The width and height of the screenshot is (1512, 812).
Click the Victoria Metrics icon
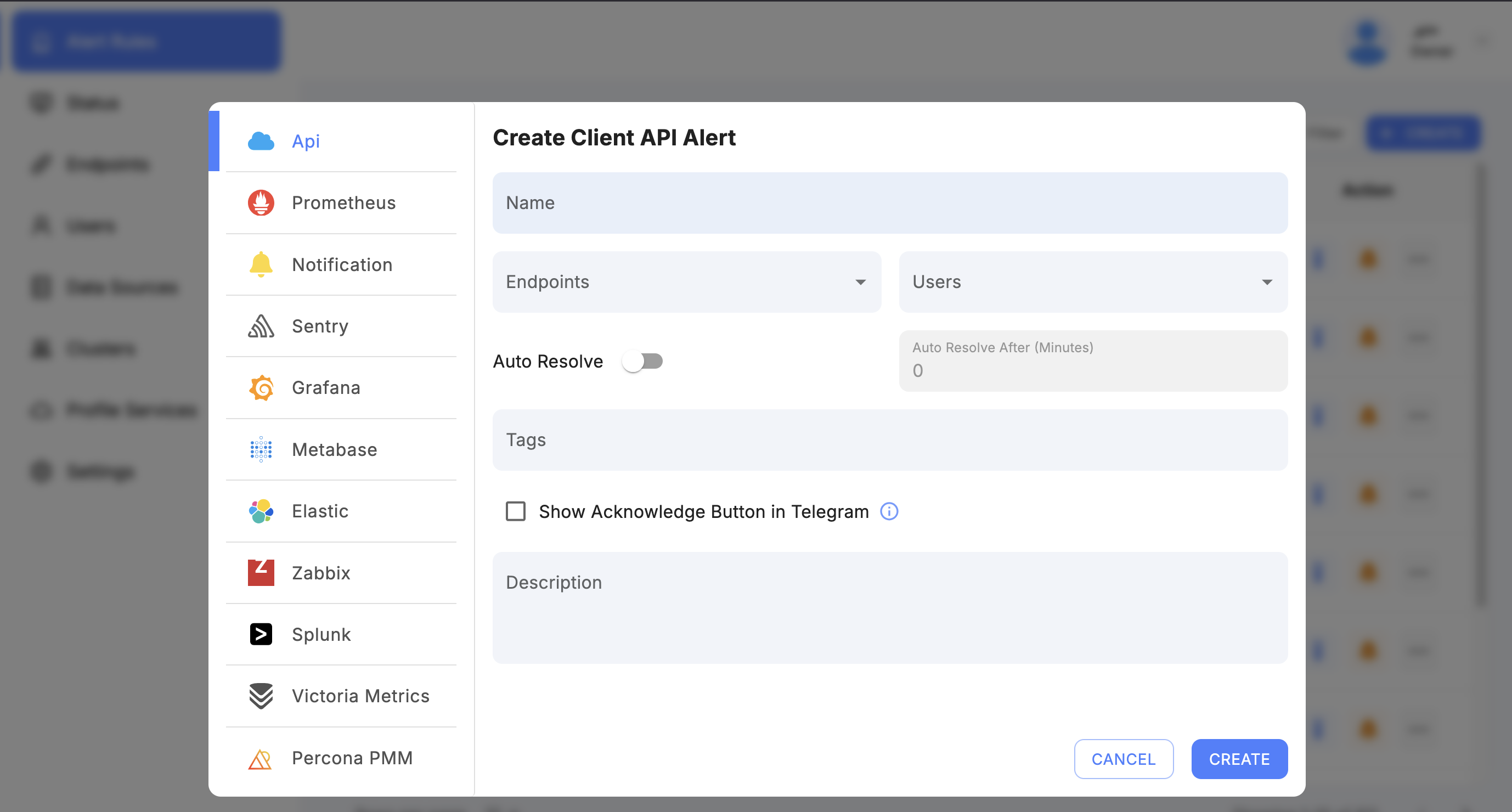pos(261,696)
